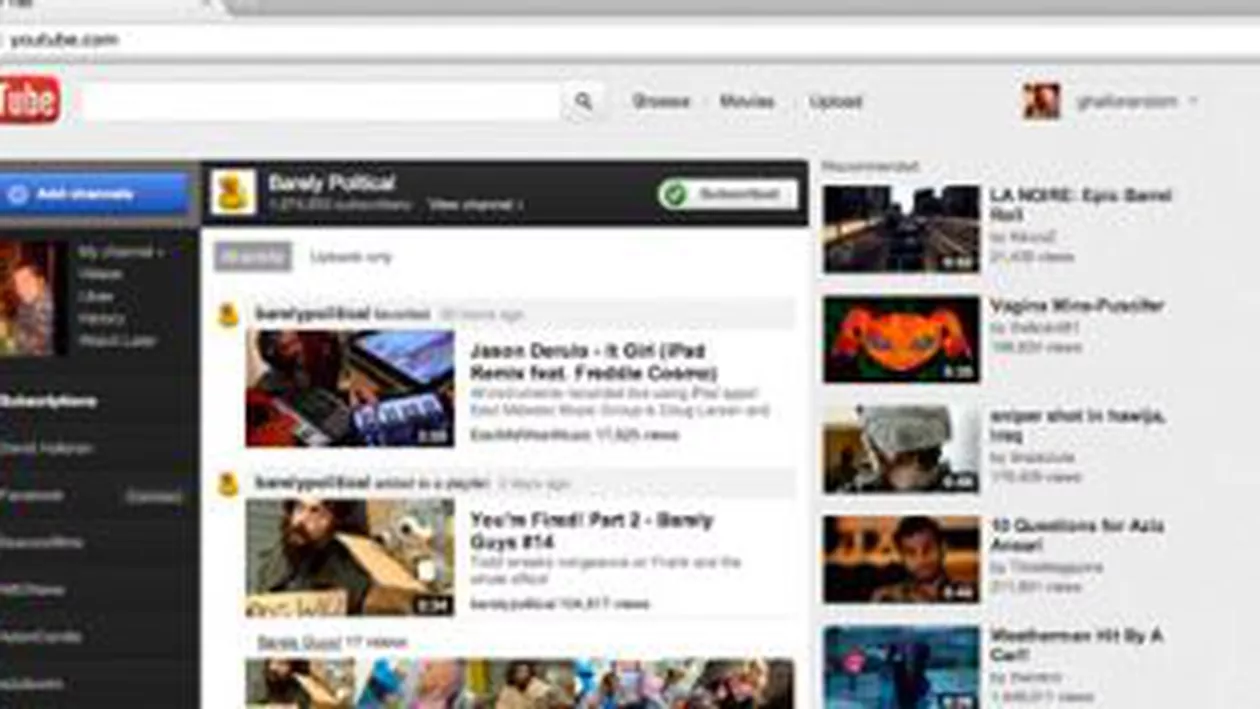The image size is (1260, 709).
Task: Click the profile photo in left sidebar
Action: coord(27,297)
